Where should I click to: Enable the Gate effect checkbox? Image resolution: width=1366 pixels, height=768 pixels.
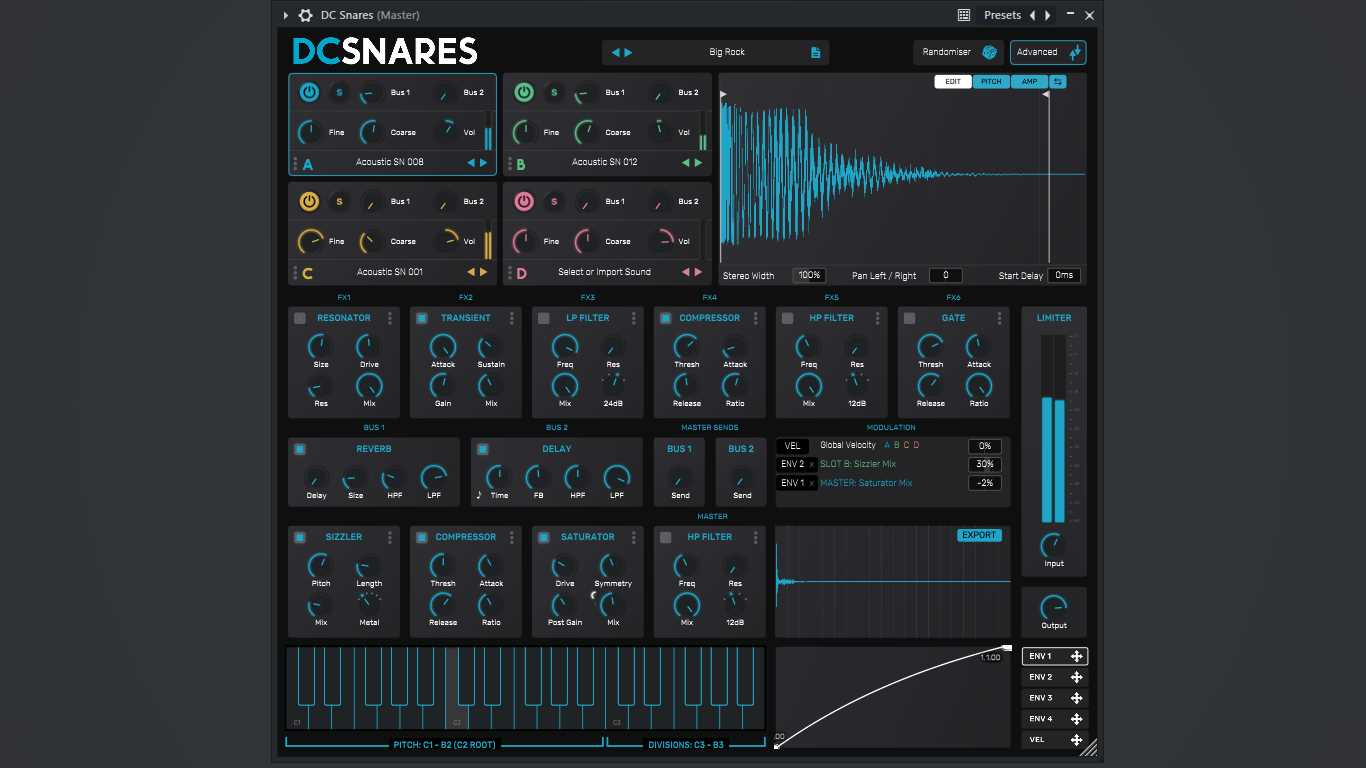[910, 318]
